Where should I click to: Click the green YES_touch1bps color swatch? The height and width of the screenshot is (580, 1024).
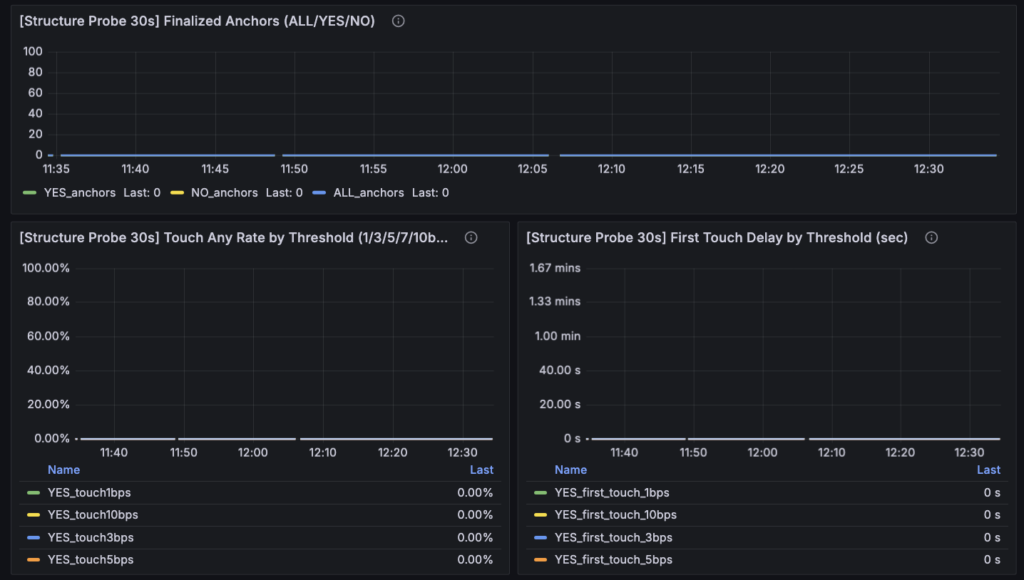click(x=33, y=493)
